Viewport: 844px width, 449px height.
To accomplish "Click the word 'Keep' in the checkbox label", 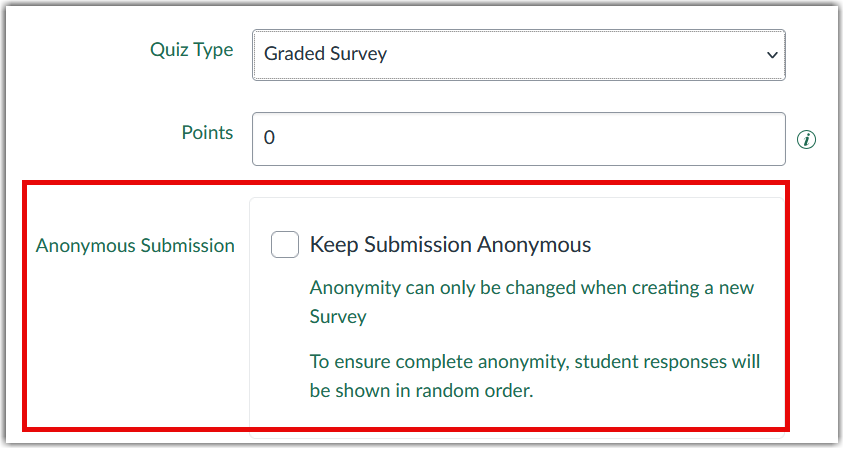I will click(333, 244).
